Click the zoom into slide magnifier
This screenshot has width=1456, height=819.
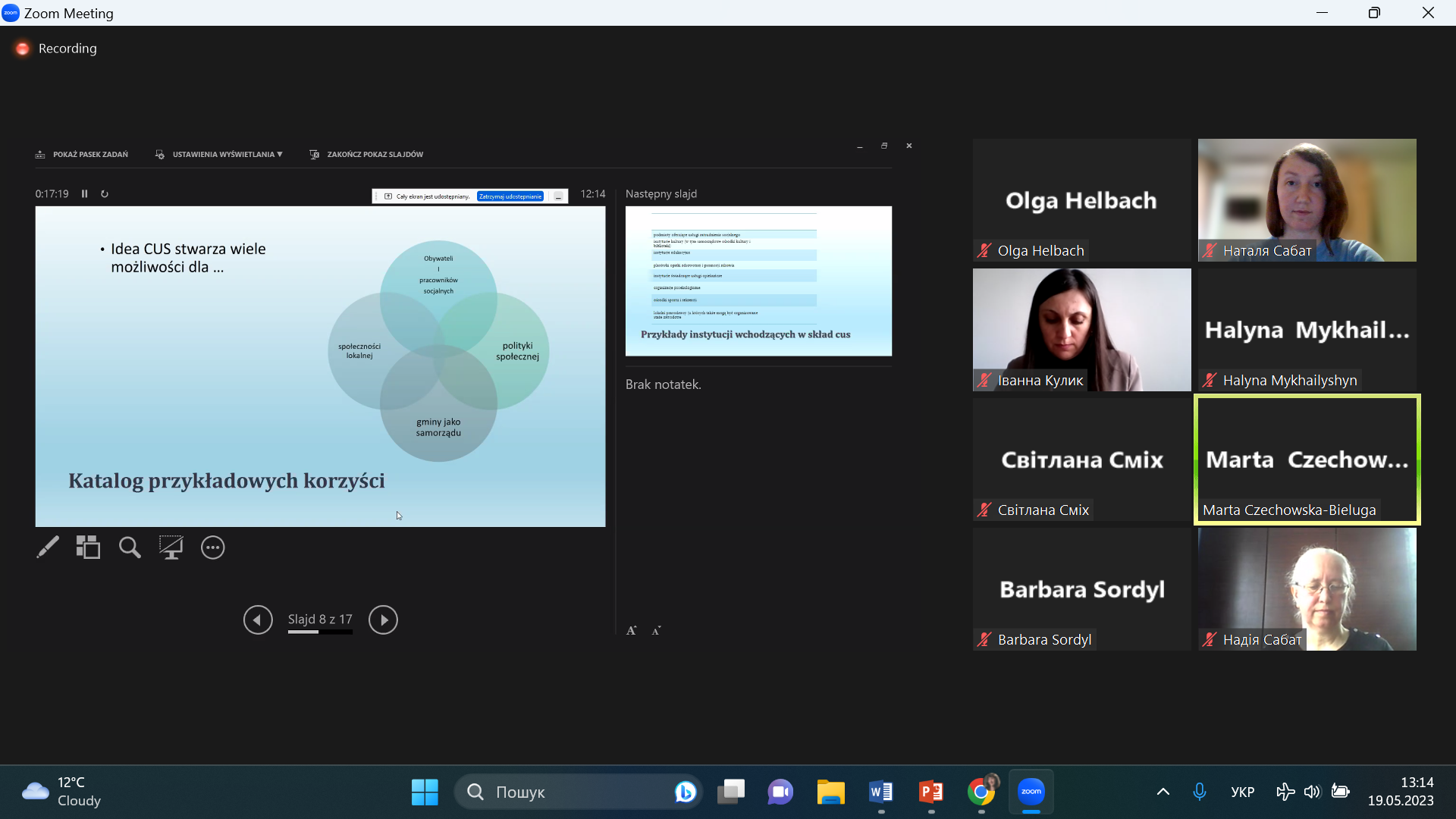click(130, 548)
